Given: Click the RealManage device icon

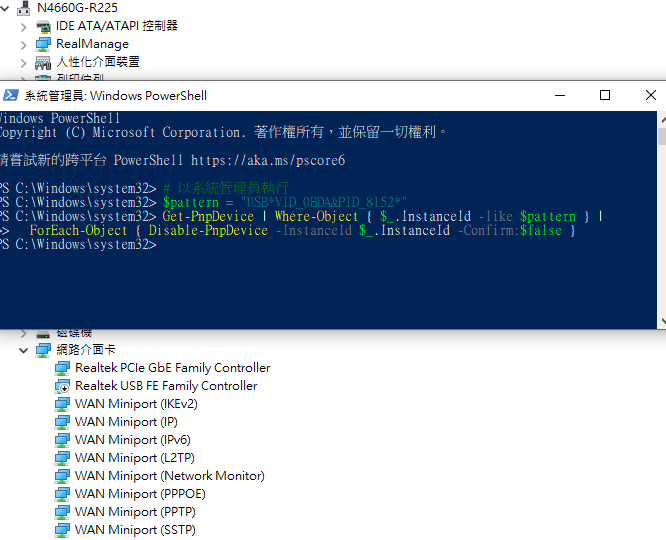Looking at the screenshot, I should pos(43,44).
